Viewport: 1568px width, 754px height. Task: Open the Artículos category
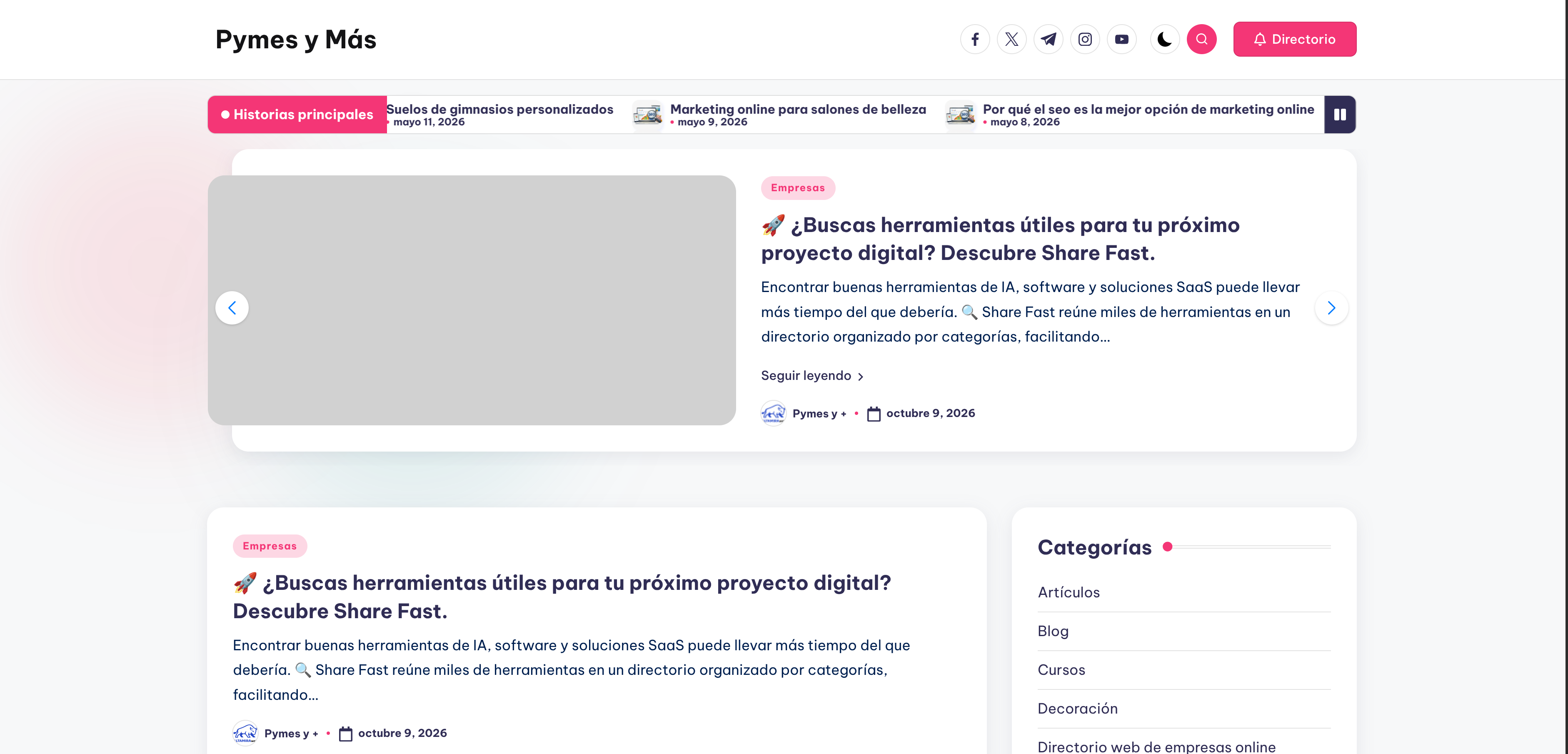coord(1069,593)
